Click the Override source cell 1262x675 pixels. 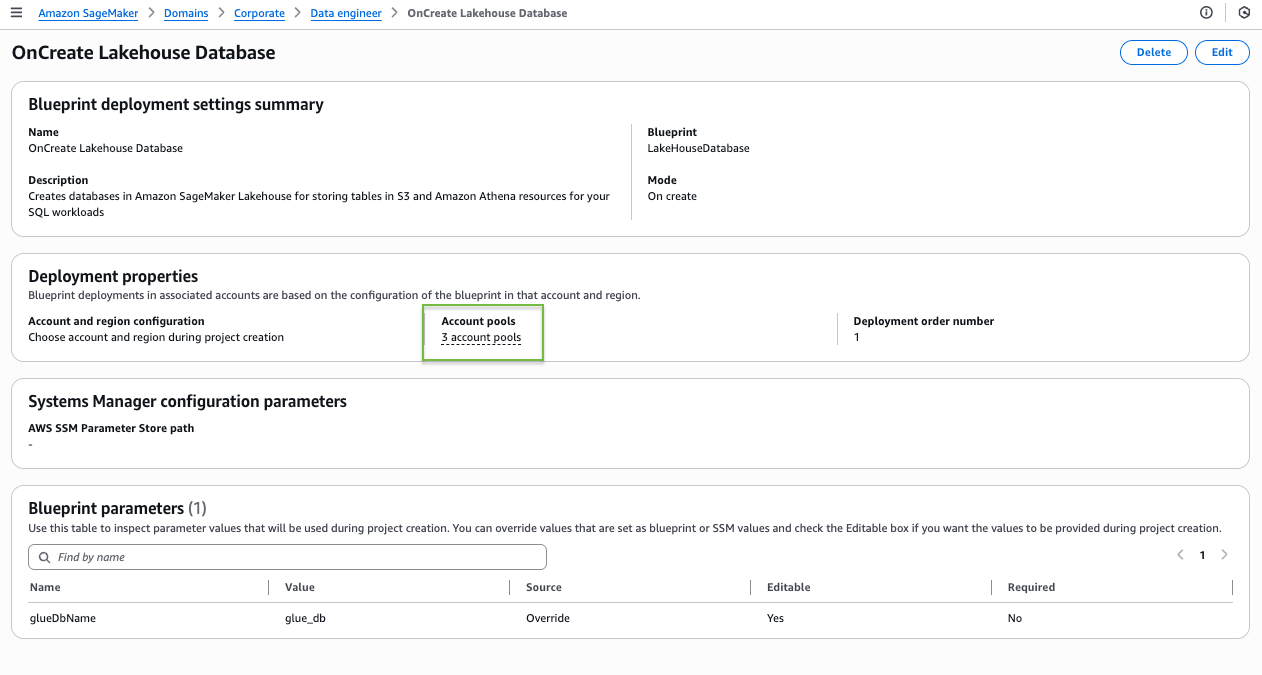548,618
